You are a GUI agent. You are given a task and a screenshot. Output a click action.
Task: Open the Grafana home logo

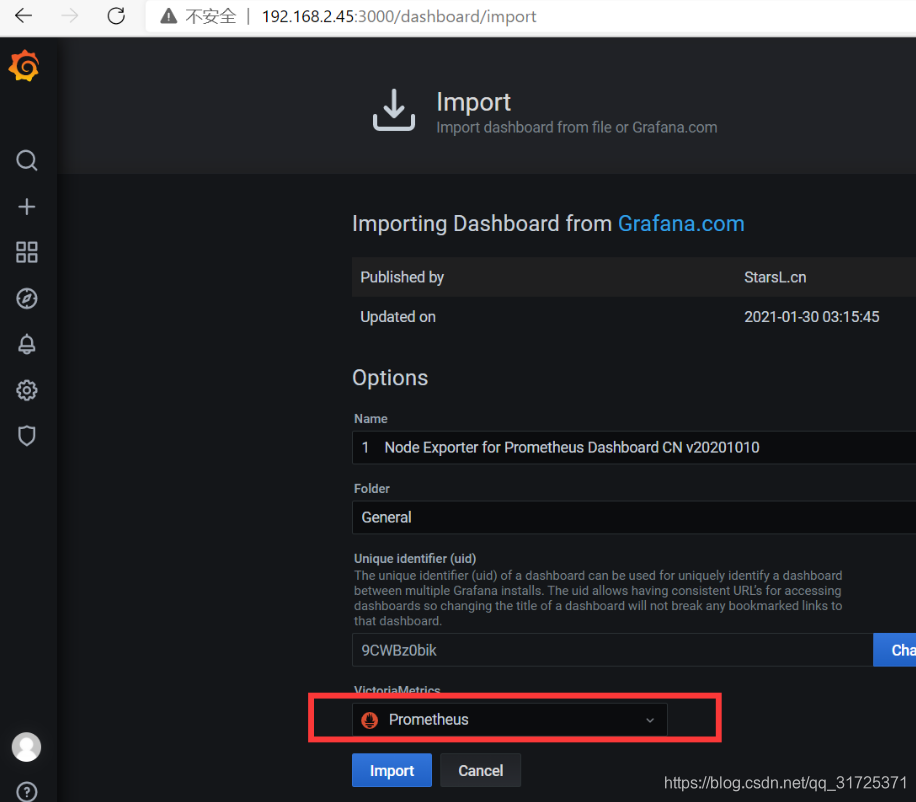[24, 65]
